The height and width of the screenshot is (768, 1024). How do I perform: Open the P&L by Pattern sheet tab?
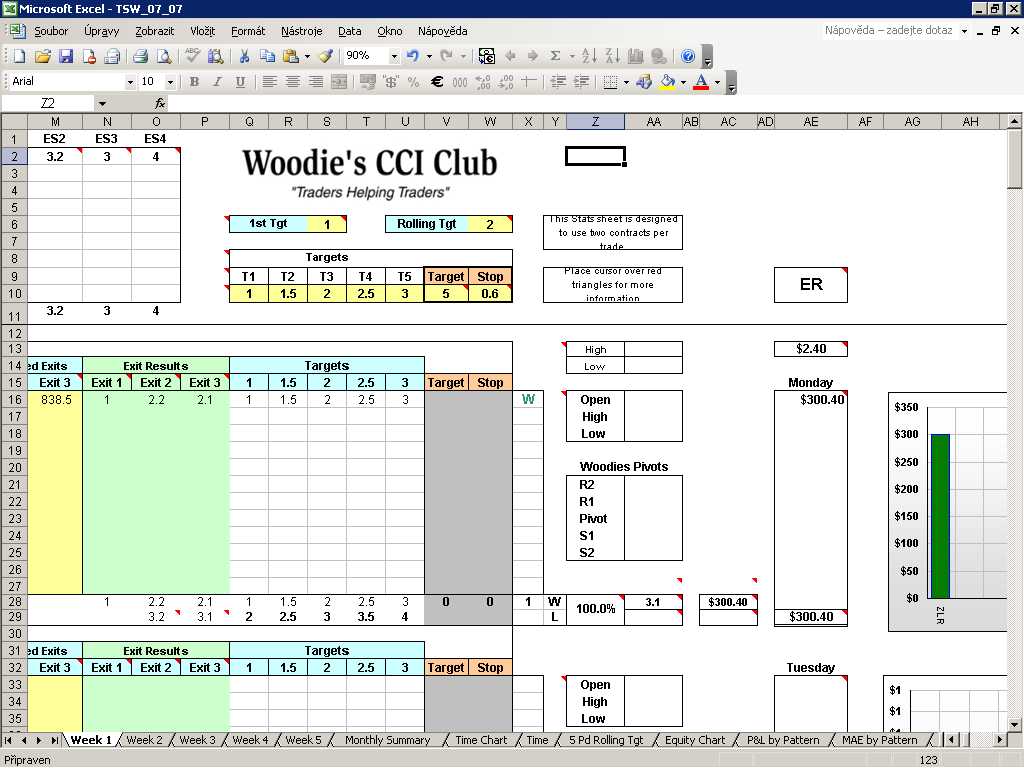782,740
